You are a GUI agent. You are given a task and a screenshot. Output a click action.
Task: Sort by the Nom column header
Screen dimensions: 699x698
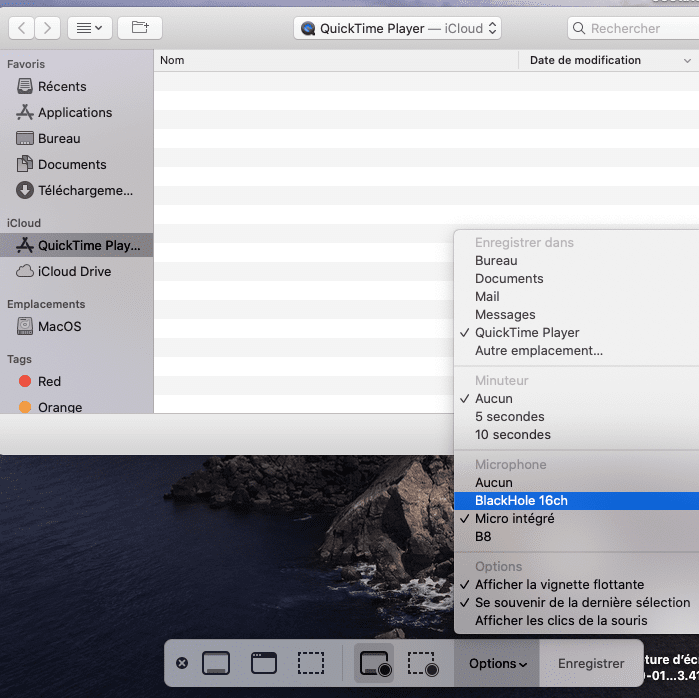(172, 60)
